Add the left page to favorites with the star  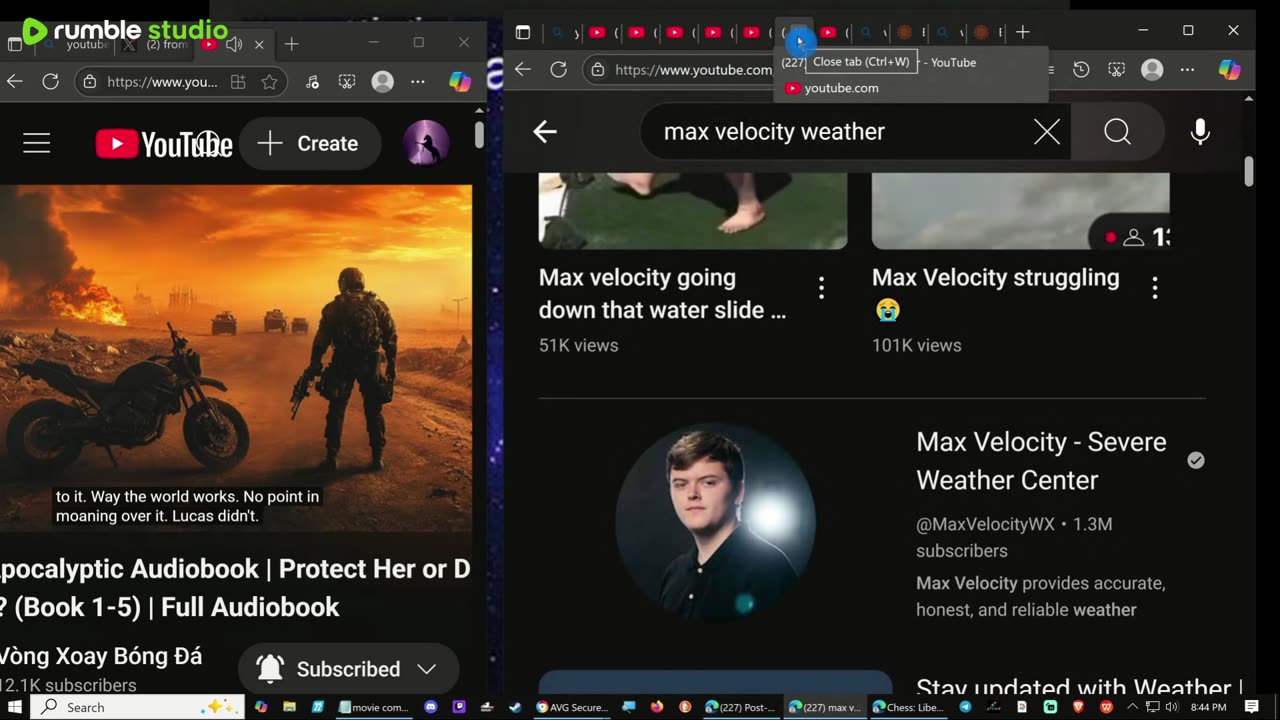[269, 82]
